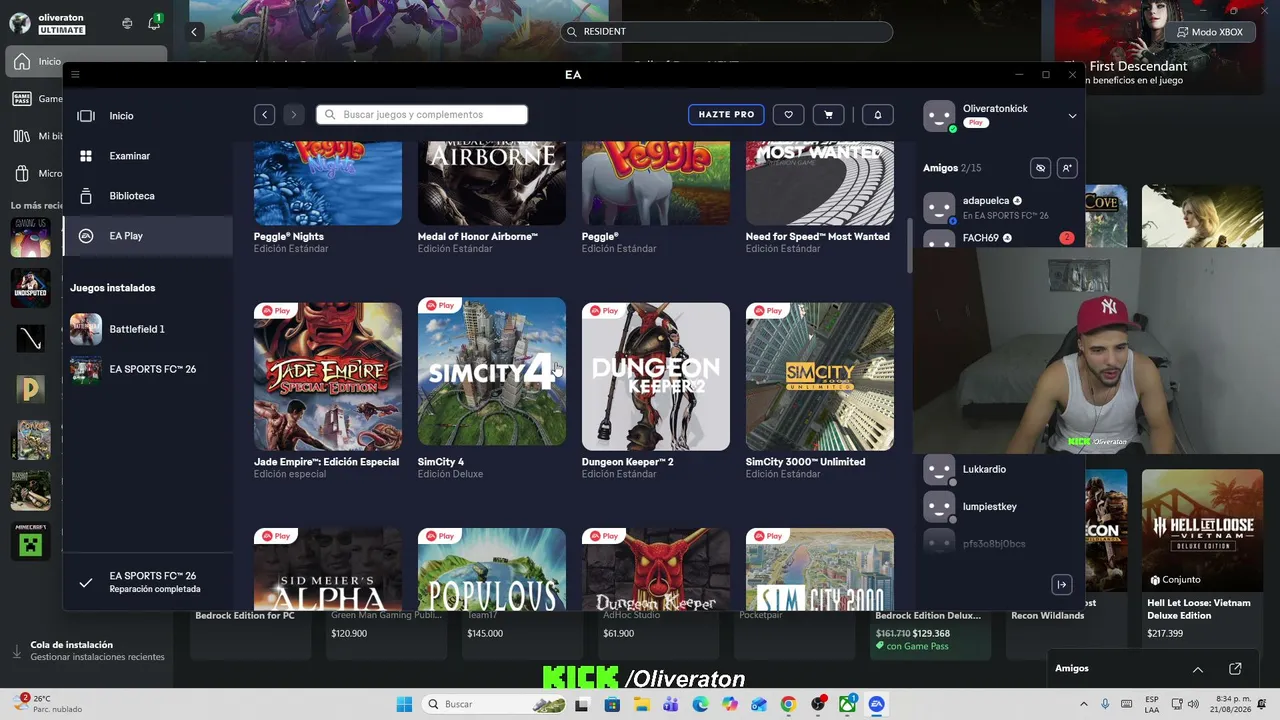Screen dimensions: 1280x720
Task: Open the Windows Start menu
Action: (x=404, y=704)
